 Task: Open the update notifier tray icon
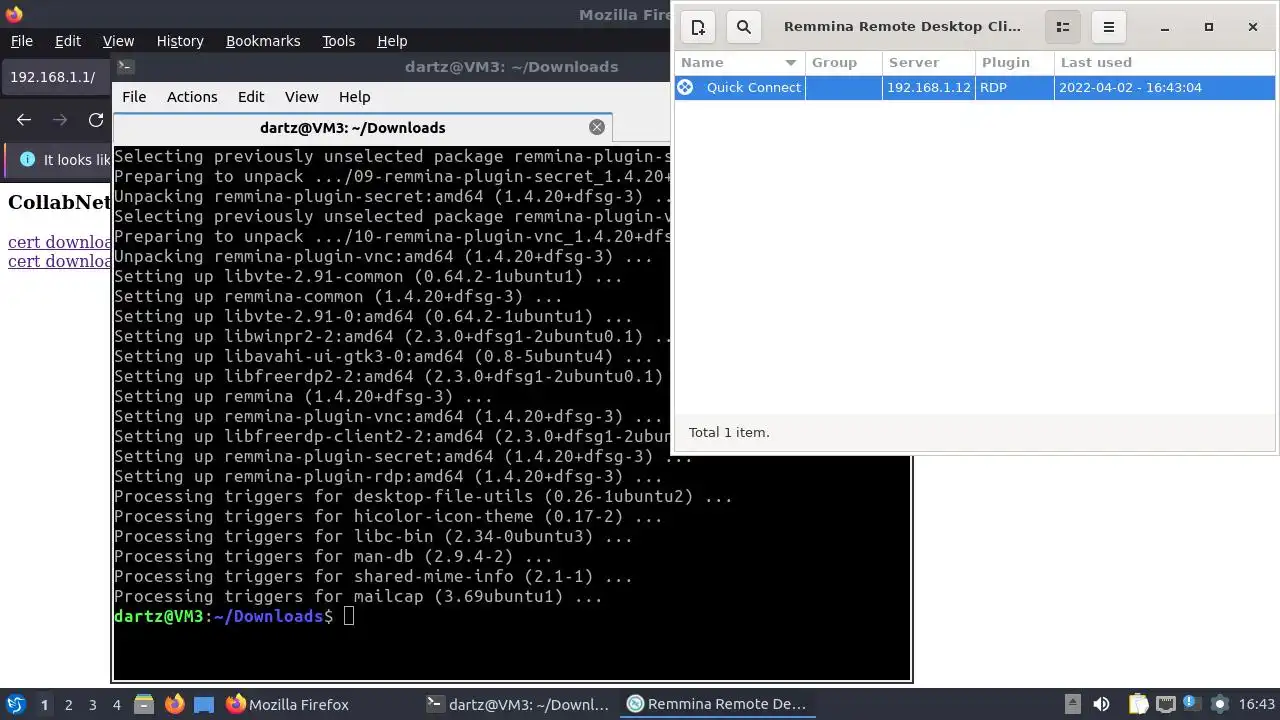(x=1192, y=704)
